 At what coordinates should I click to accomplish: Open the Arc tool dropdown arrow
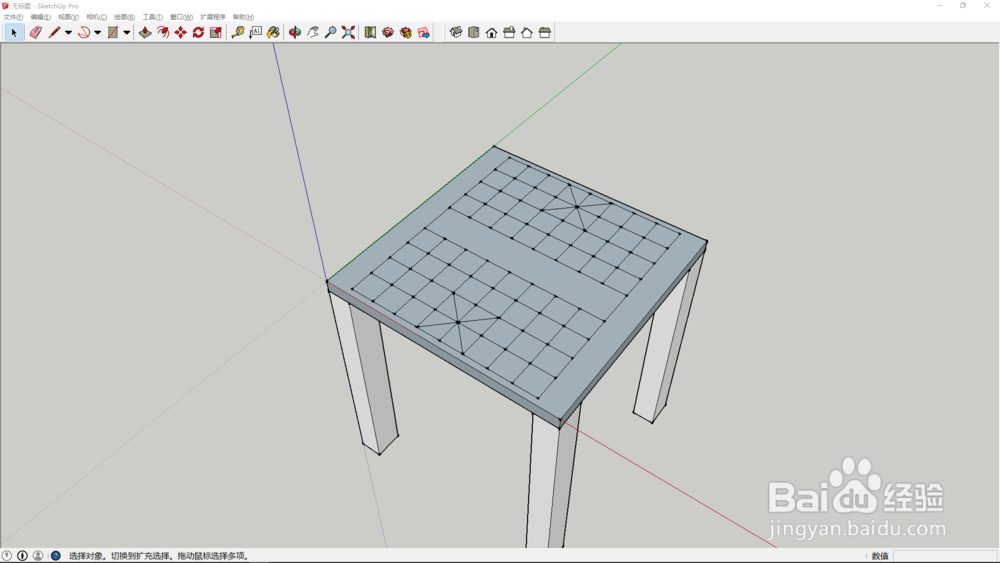tap(98, 33)
